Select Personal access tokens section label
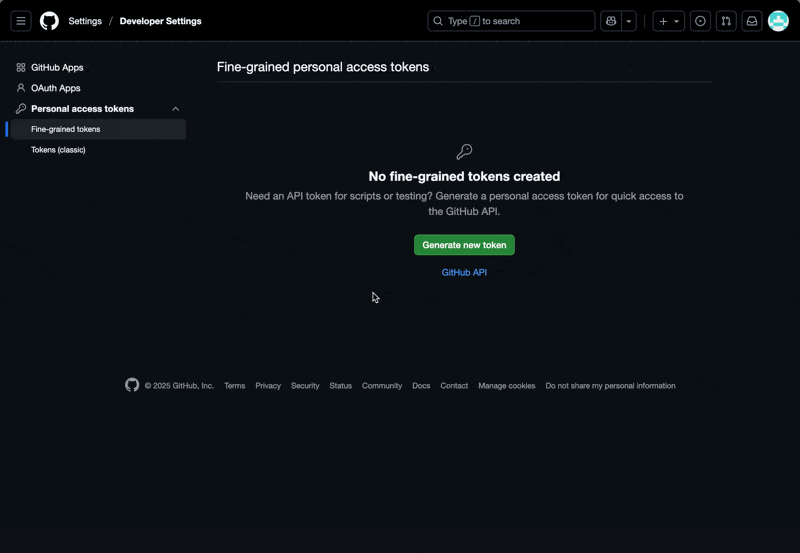800x553 pixels. pos(82,109)
